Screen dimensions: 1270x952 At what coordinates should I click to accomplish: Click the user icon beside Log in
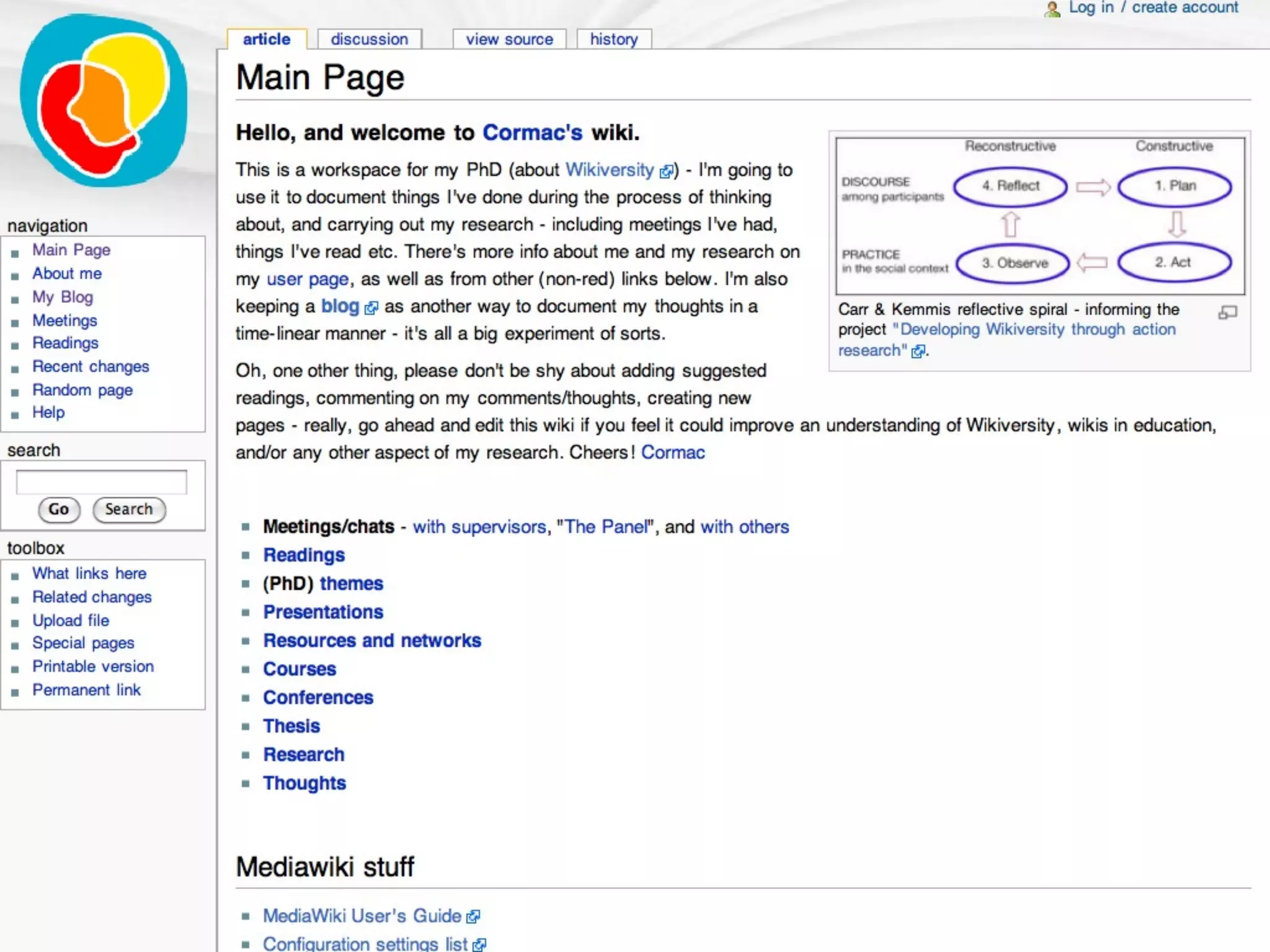point(1052,9)
